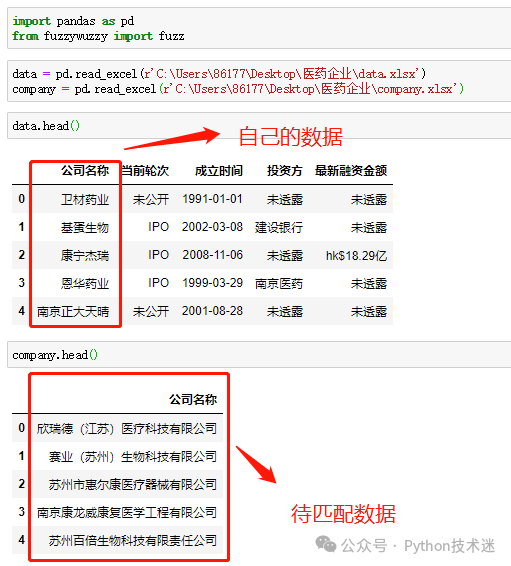Select the 卫材药业 cell
The image size is (511, 566).
pyautogui.click(x=85, y=199)
